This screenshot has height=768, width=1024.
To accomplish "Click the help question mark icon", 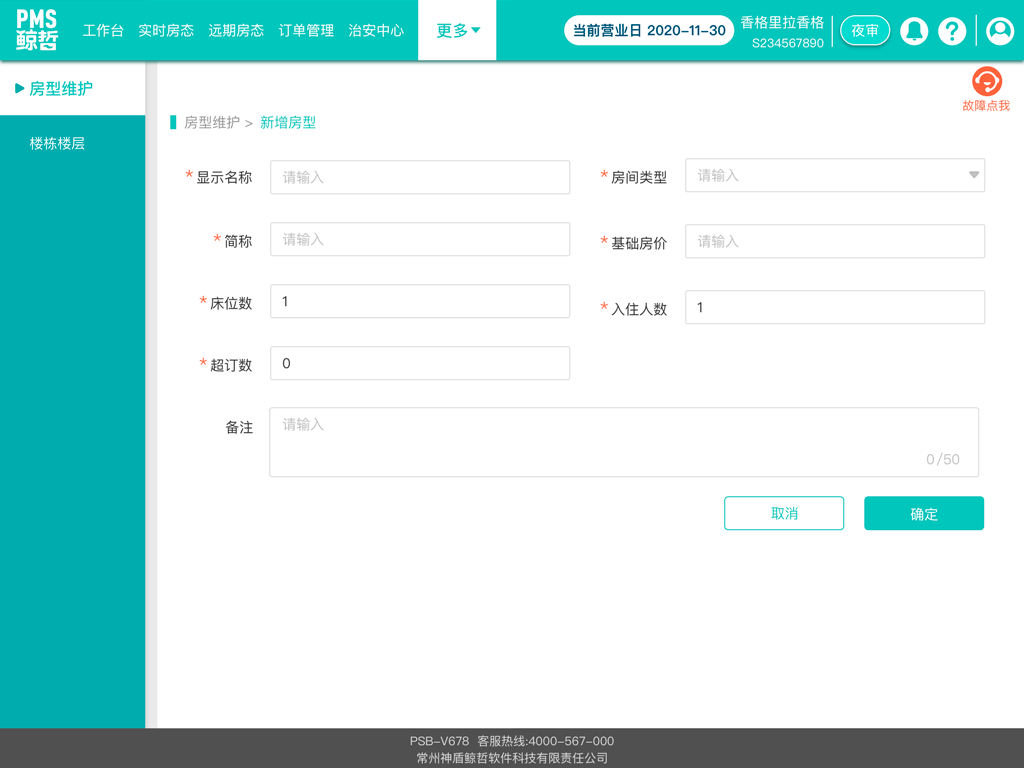I will (952, 31).
